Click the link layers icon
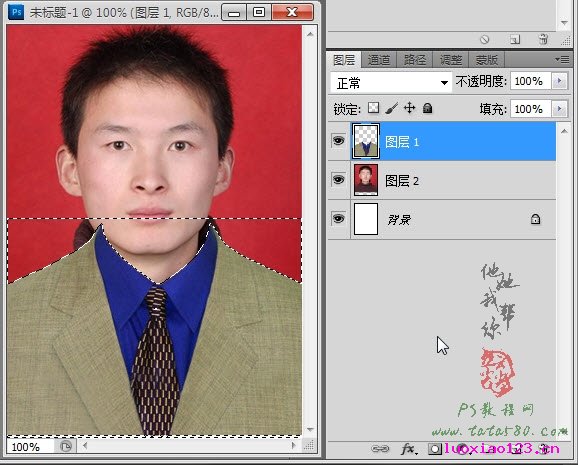Screen dimensions: 578x465 click(x=380, y=449)
